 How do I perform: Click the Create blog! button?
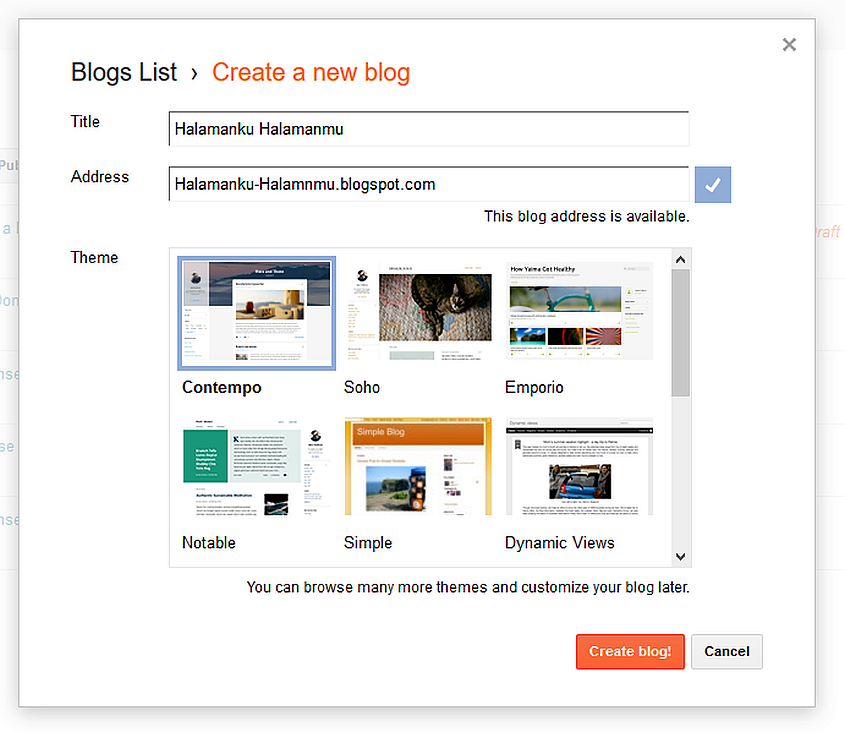pos(630,651)
